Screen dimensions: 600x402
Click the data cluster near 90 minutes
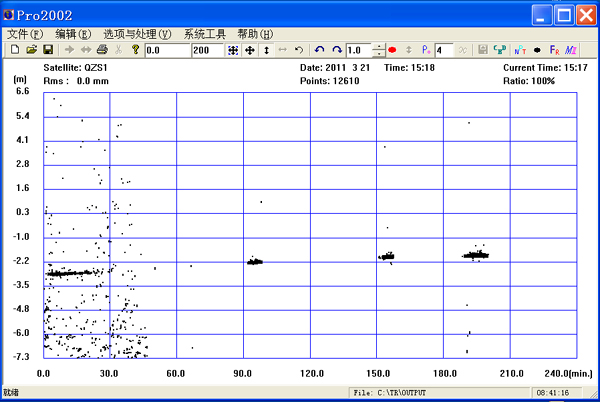[x=255, y=262]
